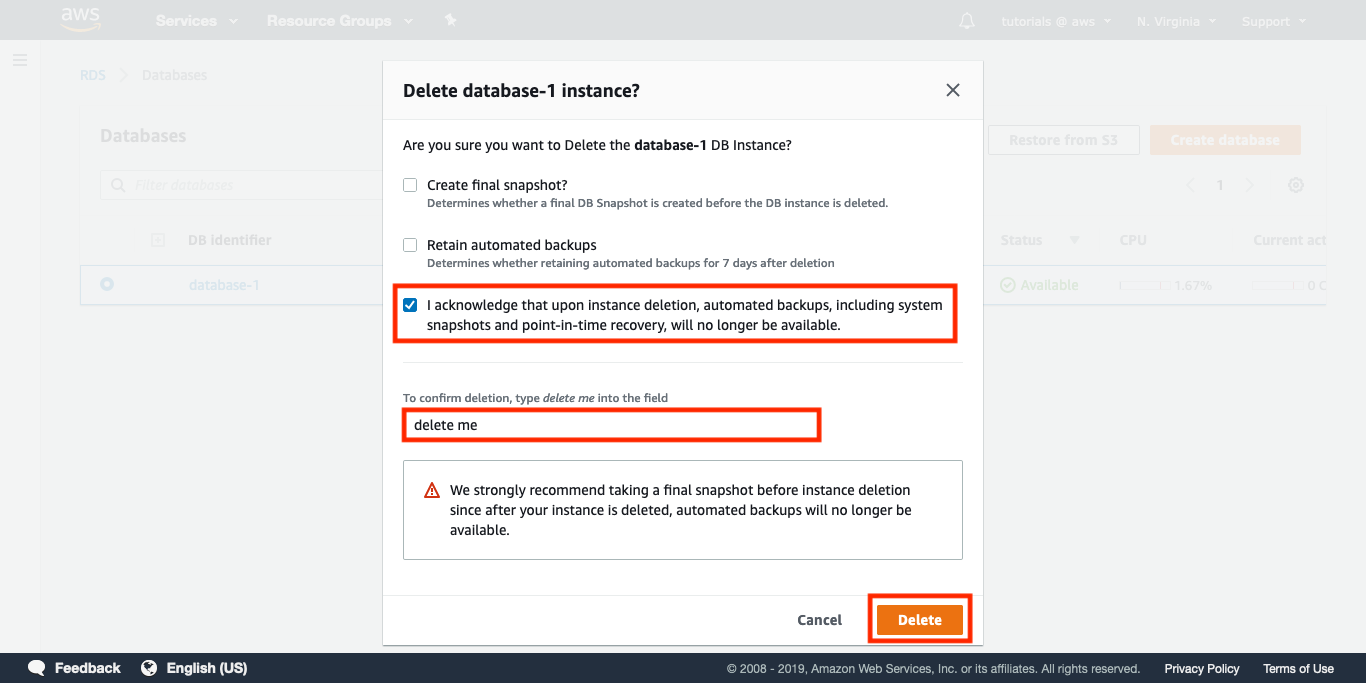Click the databases settings gear icon
1366x683 pixels.
1295,185
